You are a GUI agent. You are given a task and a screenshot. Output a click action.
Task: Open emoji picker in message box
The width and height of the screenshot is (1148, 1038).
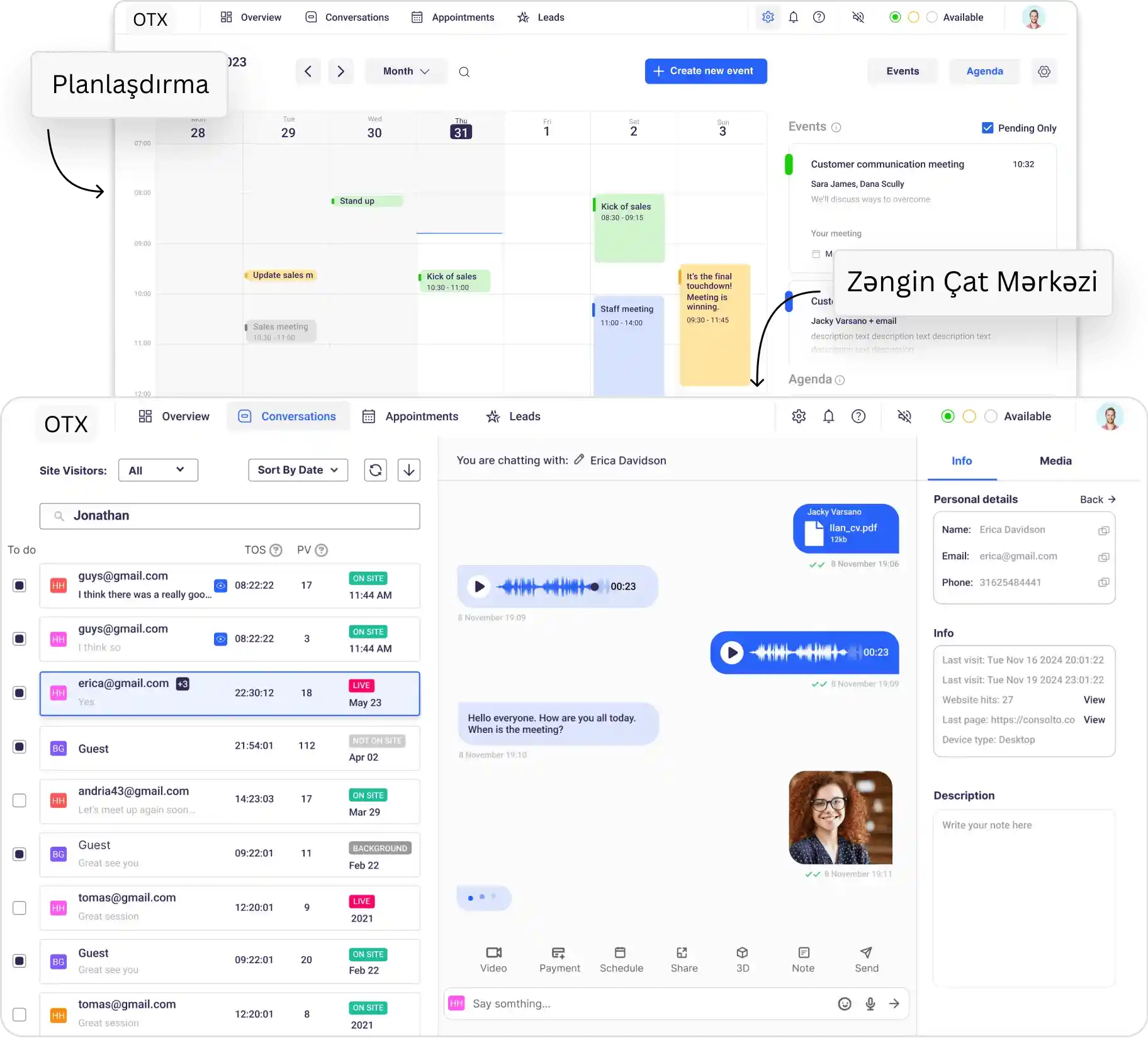845,1004
